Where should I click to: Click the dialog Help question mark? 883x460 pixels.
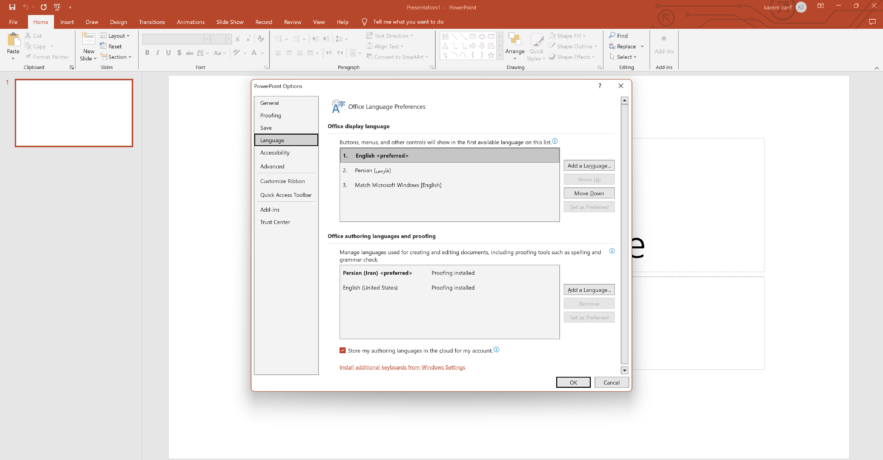(x=600, y=86)
